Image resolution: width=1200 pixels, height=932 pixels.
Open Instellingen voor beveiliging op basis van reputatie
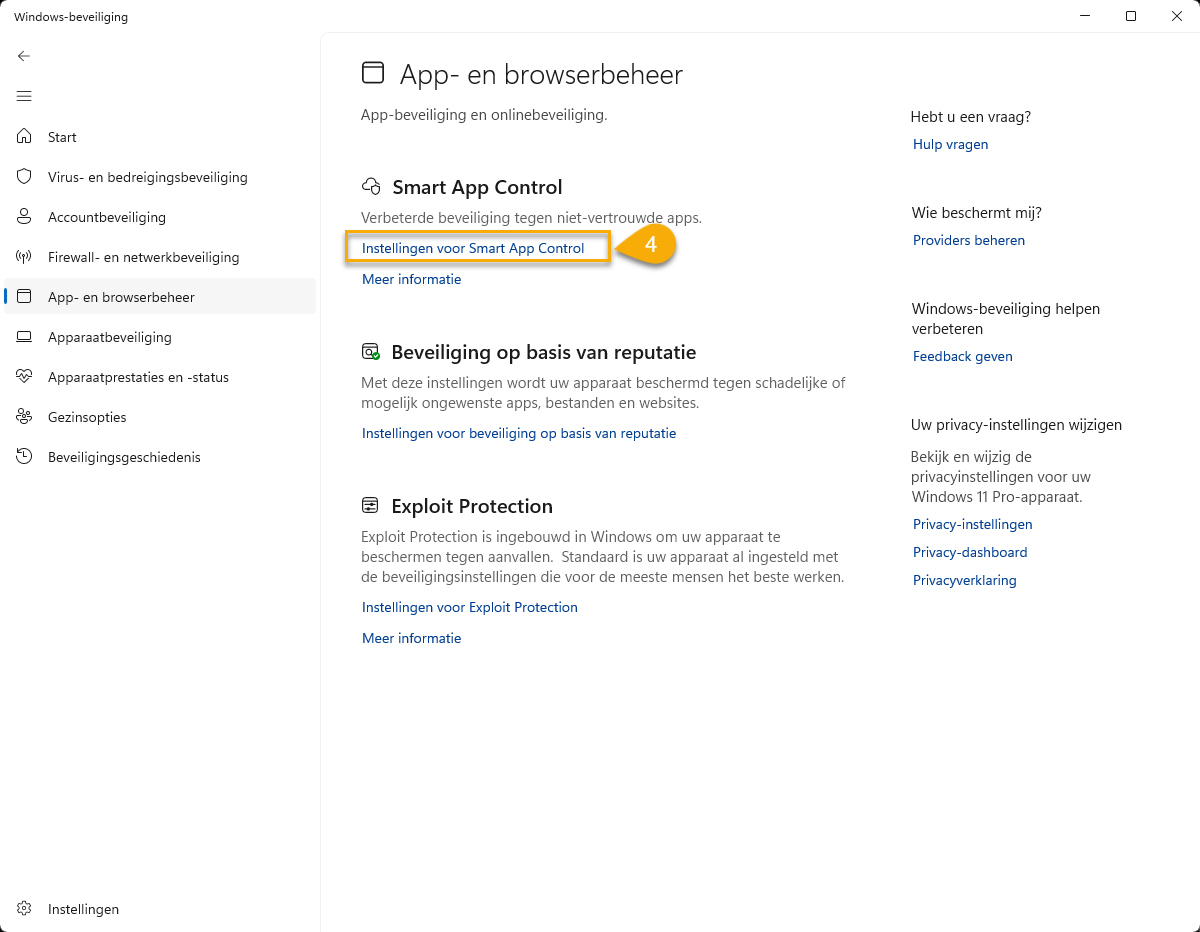pos(519,433)
